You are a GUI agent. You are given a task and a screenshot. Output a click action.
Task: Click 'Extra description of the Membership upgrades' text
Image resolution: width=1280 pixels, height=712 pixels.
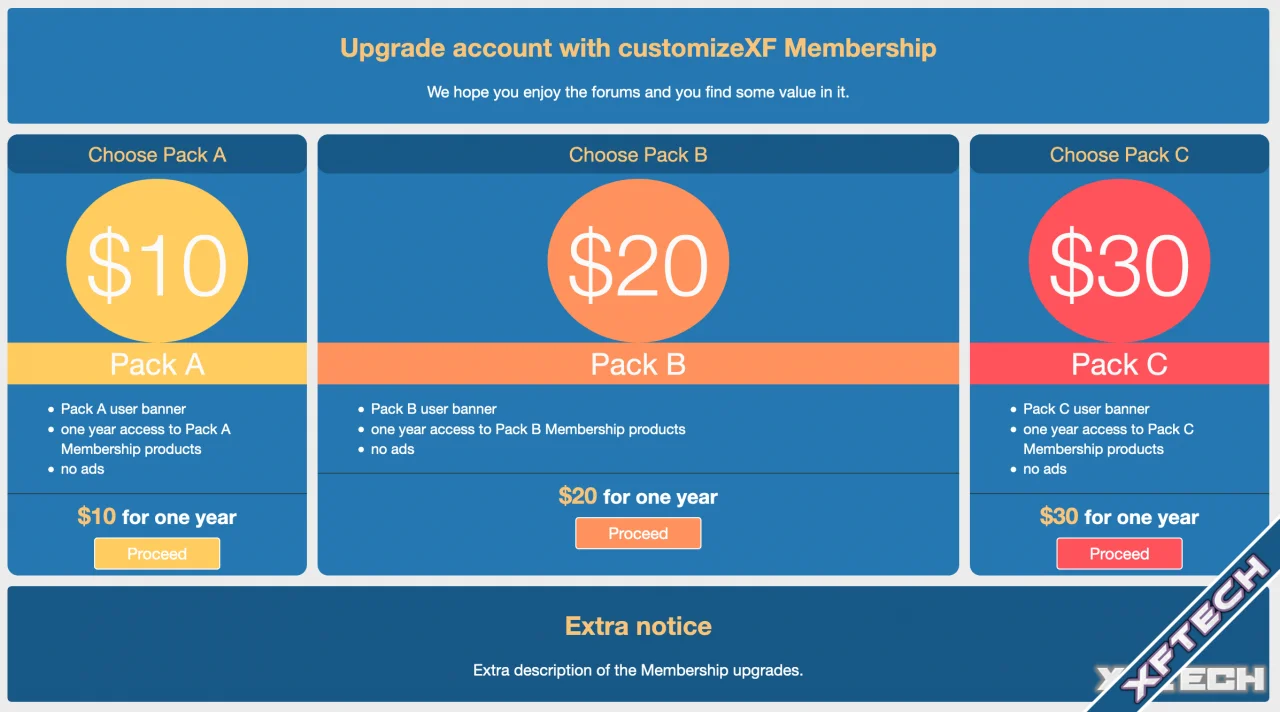(x=638, y=670)
